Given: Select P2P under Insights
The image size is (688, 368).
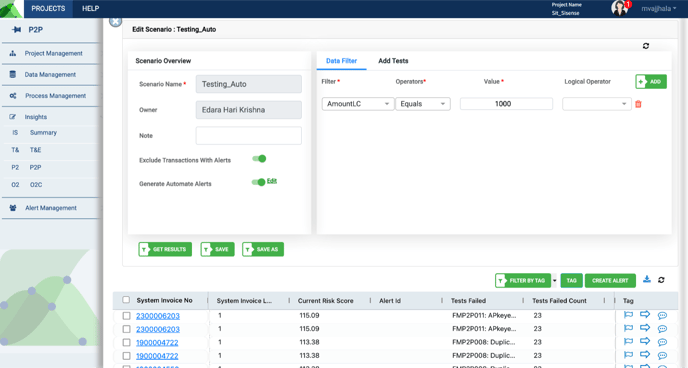Looking at the screenshot, I should click(35, 168).
